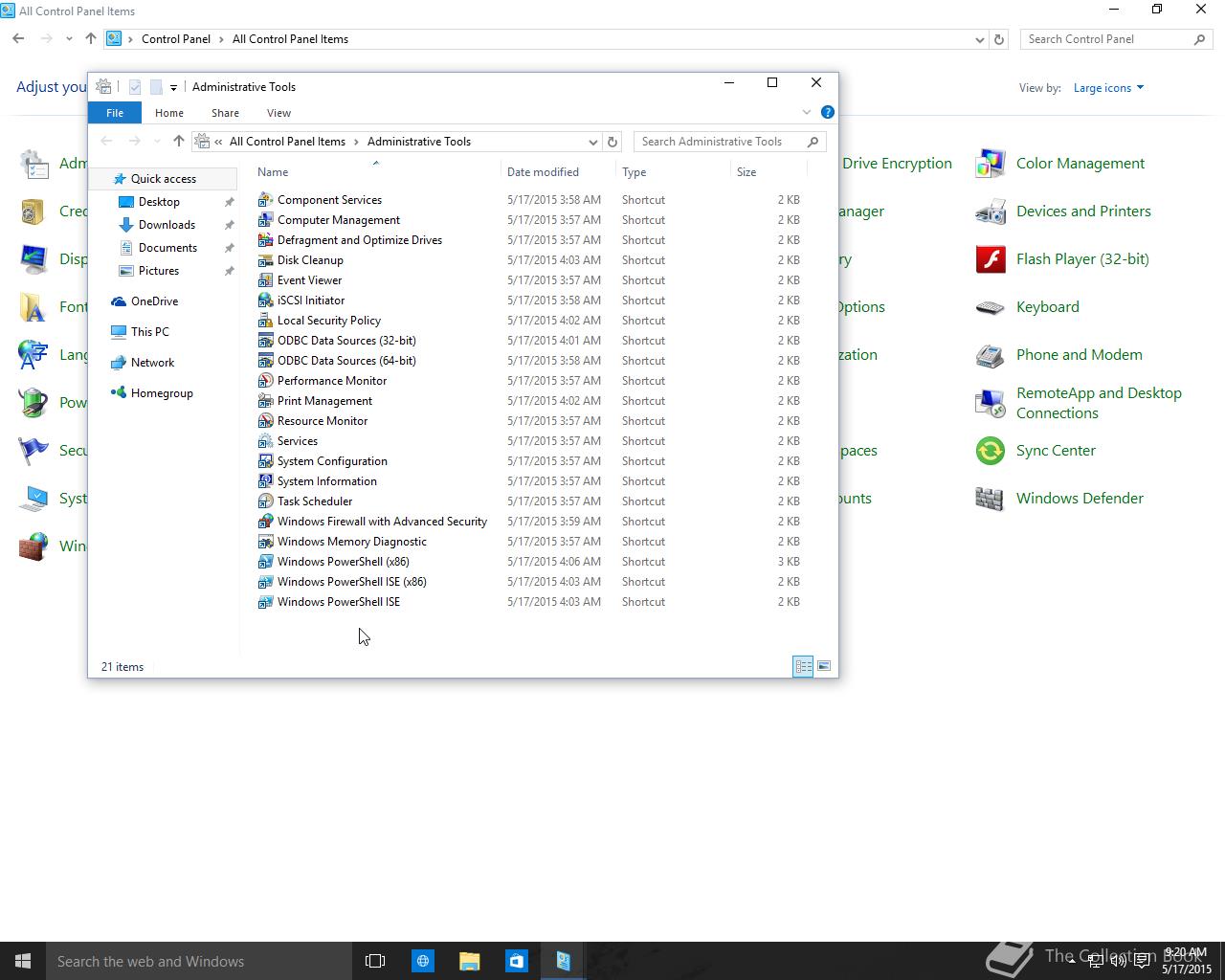Select the Local Security Policy entry

coord(329,321)
